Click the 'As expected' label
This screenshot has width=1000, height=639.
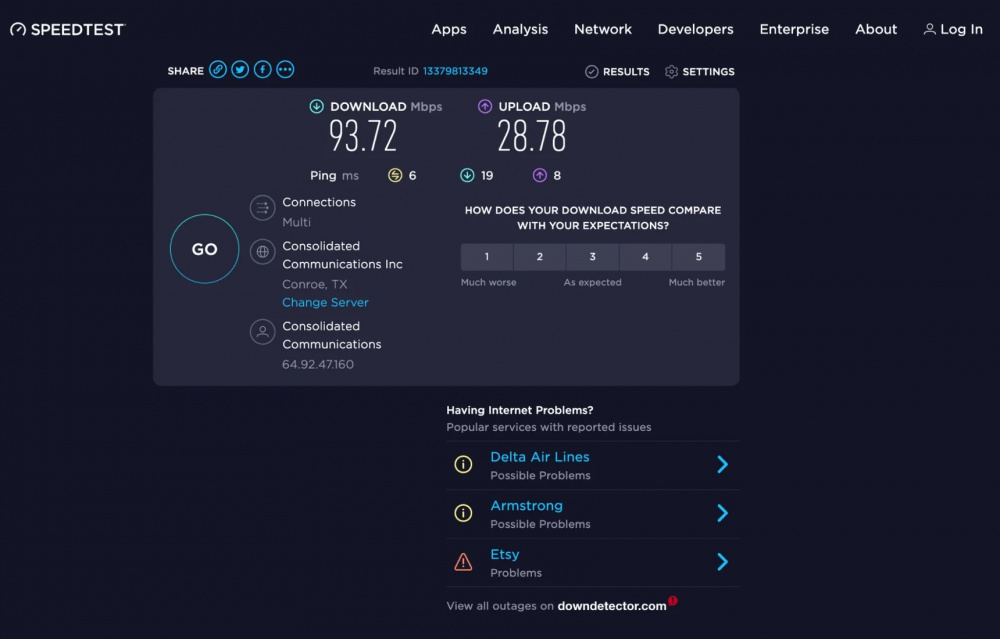[x=592, y=282]
